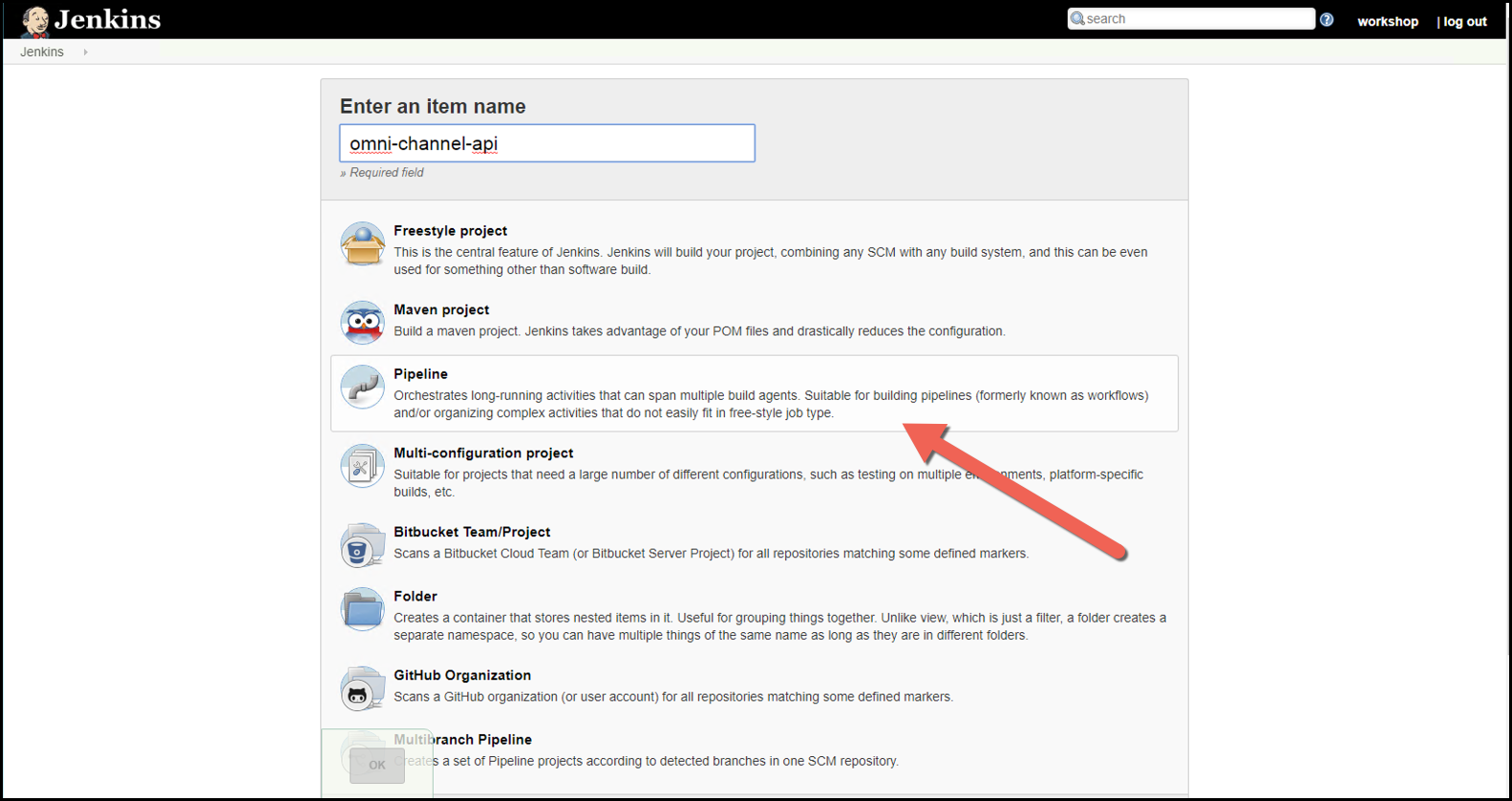Image resolution: width=1512 pixels, height=801 pixels.
Task: Click the Bitbucket Team/Project bucket icon
Action: [362, 546]
